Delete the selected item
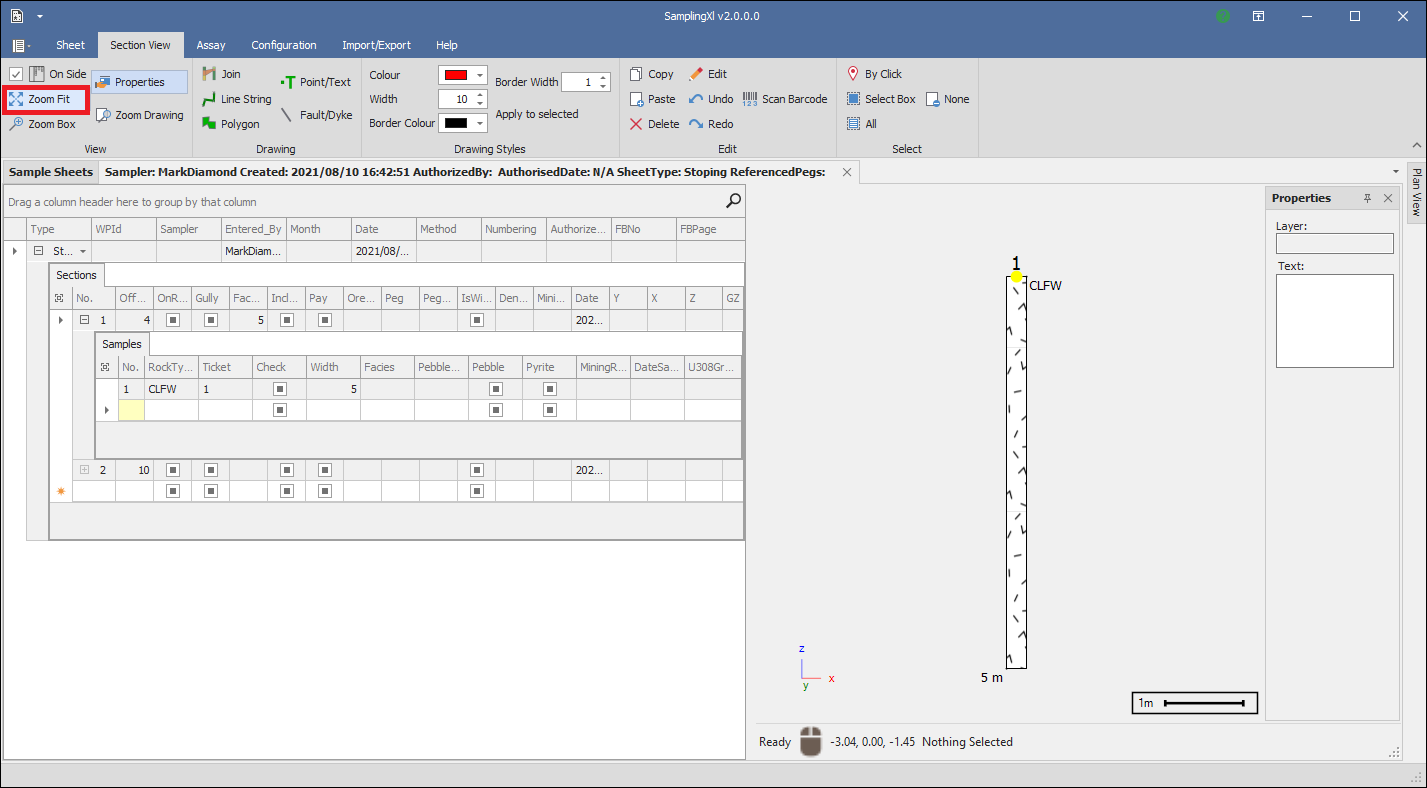 [654, 124]
